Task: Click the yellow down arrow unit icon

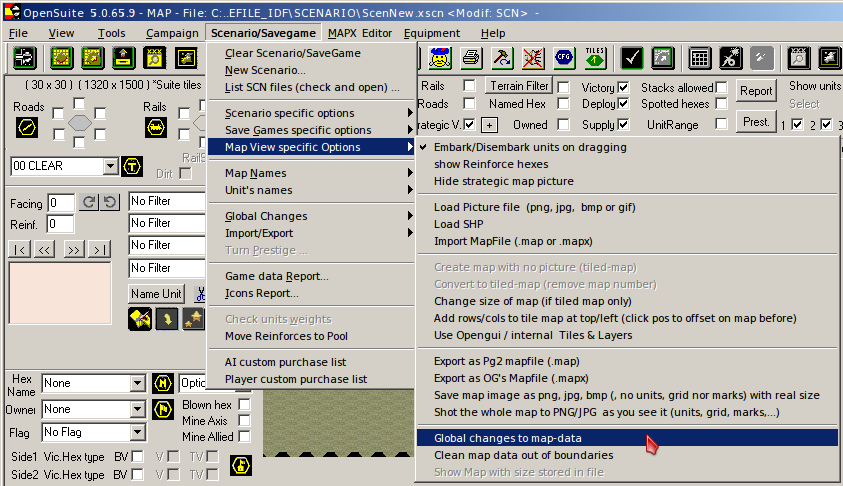Action: tap(167, 319)
